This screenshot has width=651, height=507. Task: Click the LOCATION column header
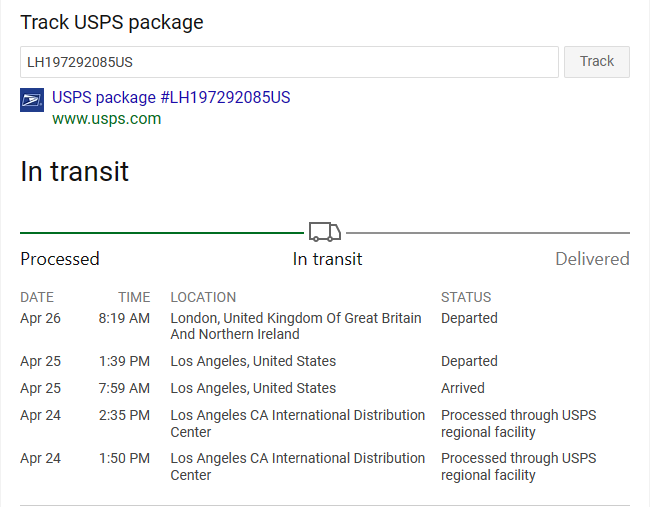point(203,297)
